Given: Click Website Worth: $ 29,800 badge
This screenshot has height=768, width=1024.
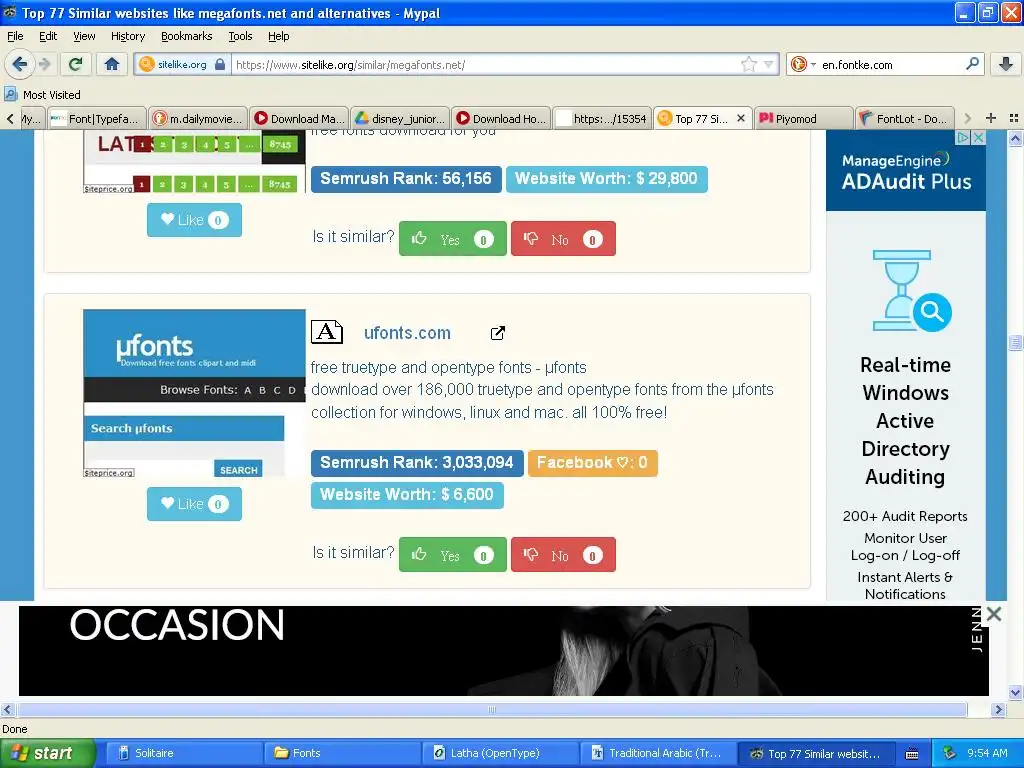Looking at the screenshot, I should pos(606,178).
